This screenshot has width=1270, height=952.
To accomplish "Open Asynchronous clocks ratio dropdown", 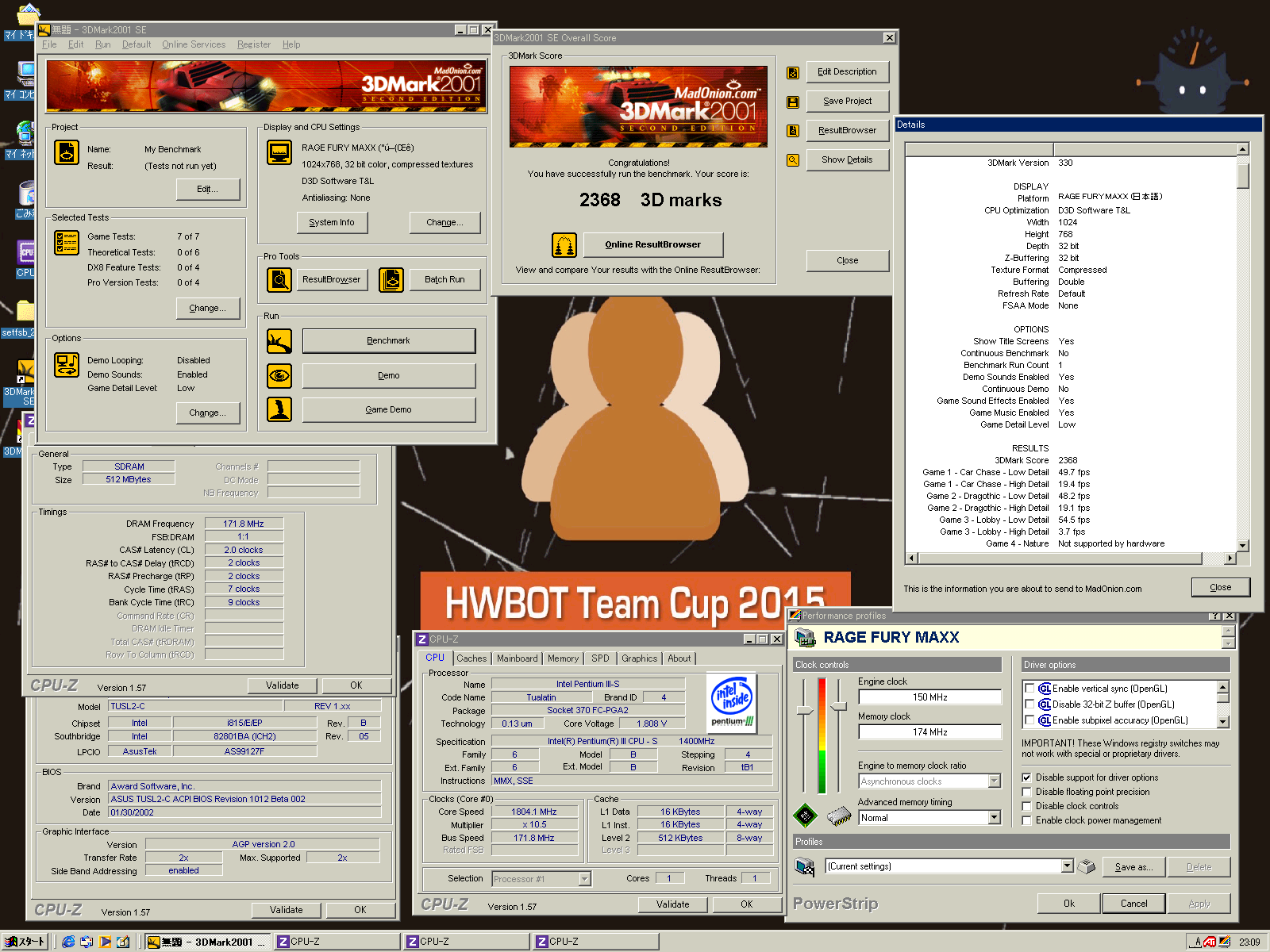I will (994, 781).
